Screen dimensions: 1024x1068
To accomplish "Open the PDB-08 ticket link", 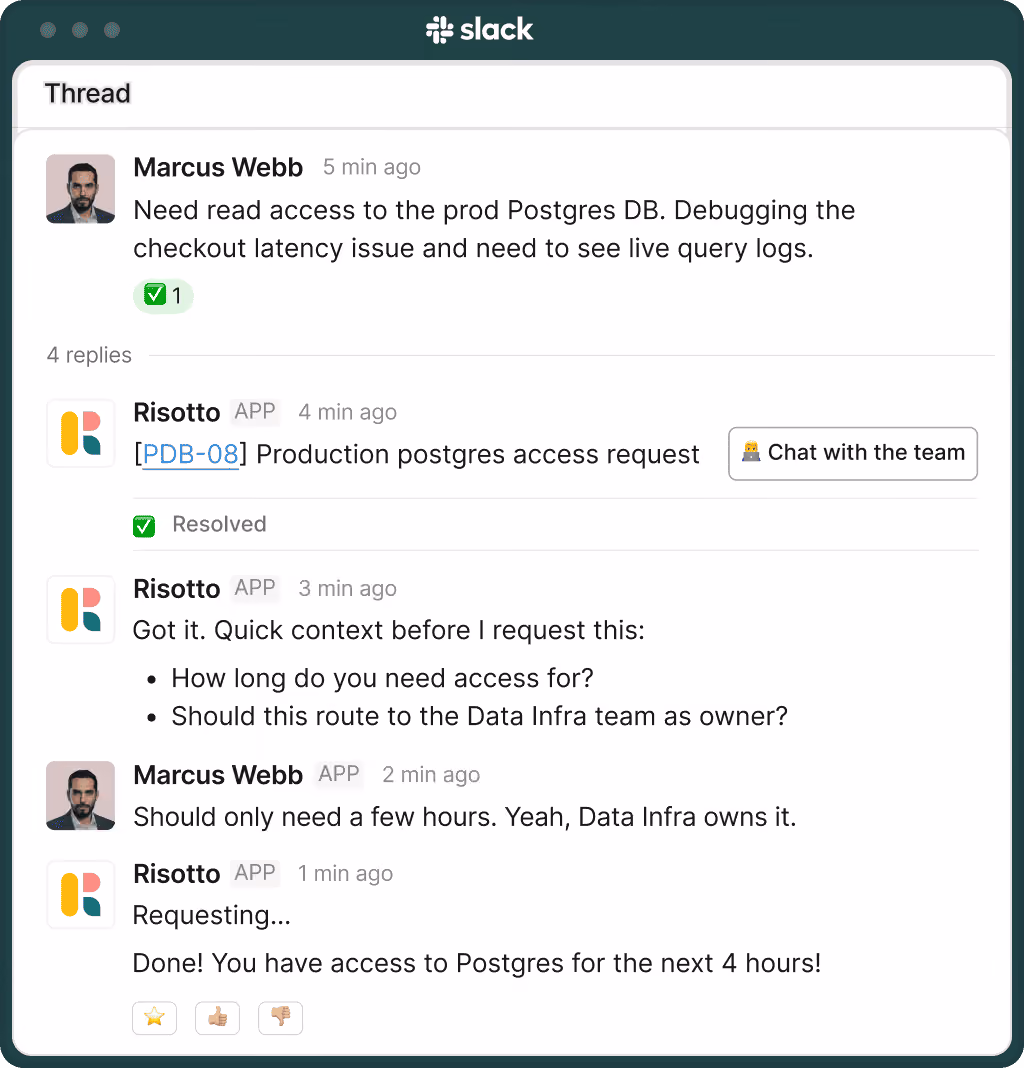I will click(x=190, y=454).
